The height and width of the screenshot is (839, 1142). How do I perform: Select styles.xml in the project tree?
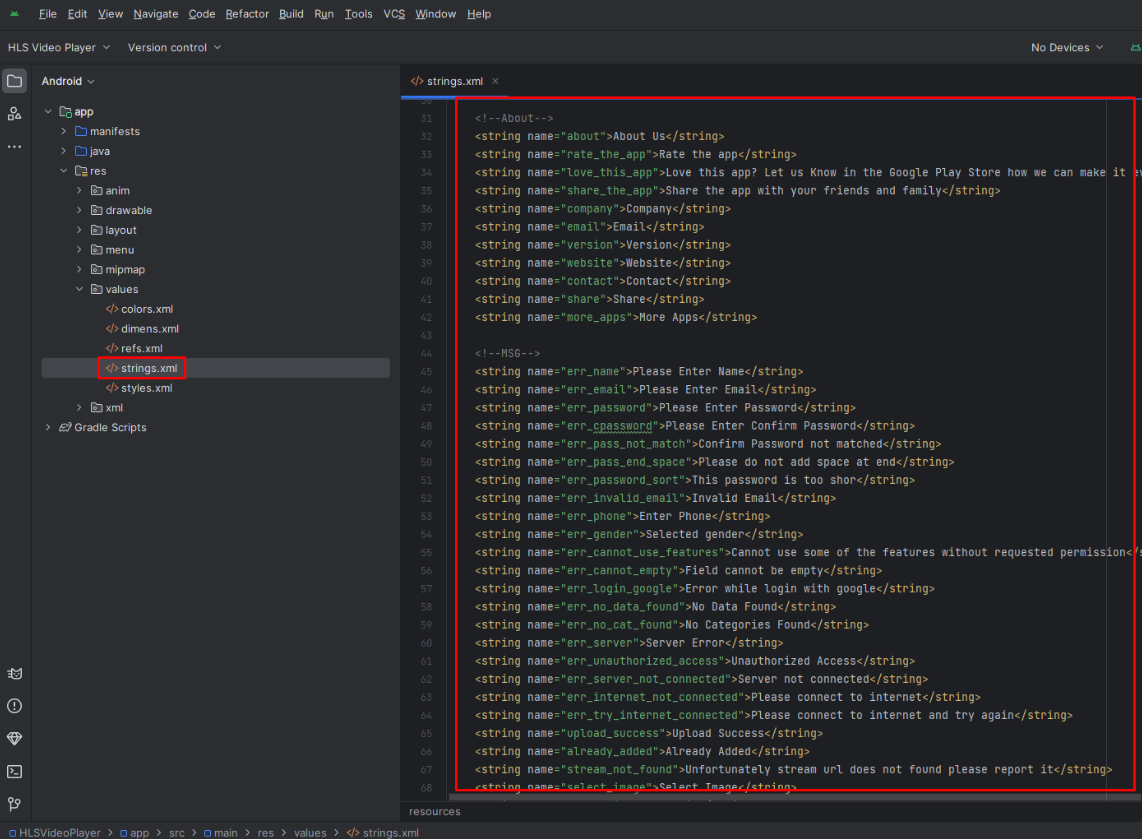146,387
